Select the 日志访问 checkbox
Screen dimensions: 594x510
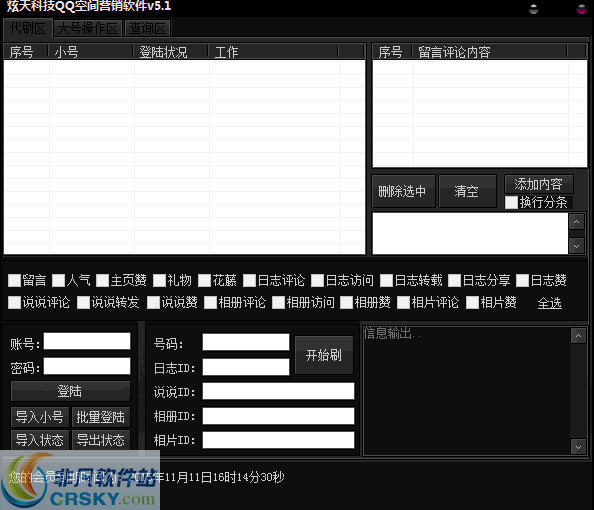tap(317, 280)
